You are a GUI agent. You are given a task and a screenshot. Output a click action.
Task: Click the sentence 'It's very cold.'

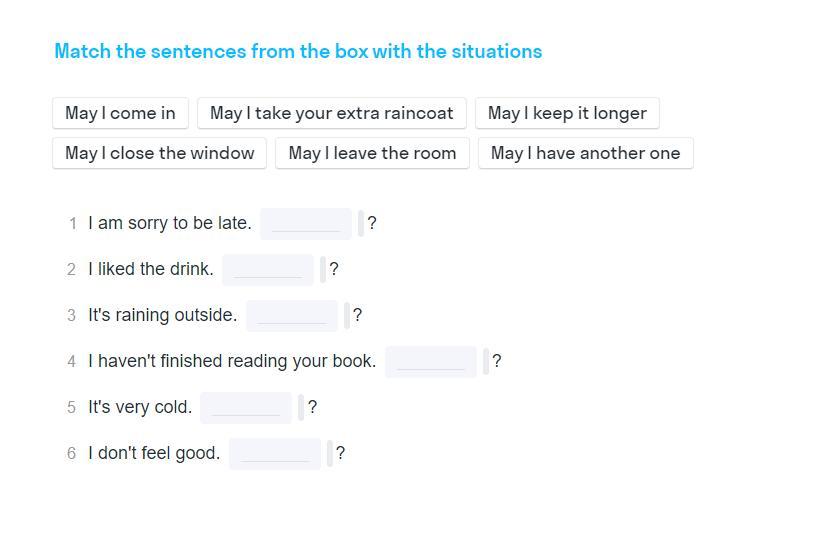(x=139, y=407)
